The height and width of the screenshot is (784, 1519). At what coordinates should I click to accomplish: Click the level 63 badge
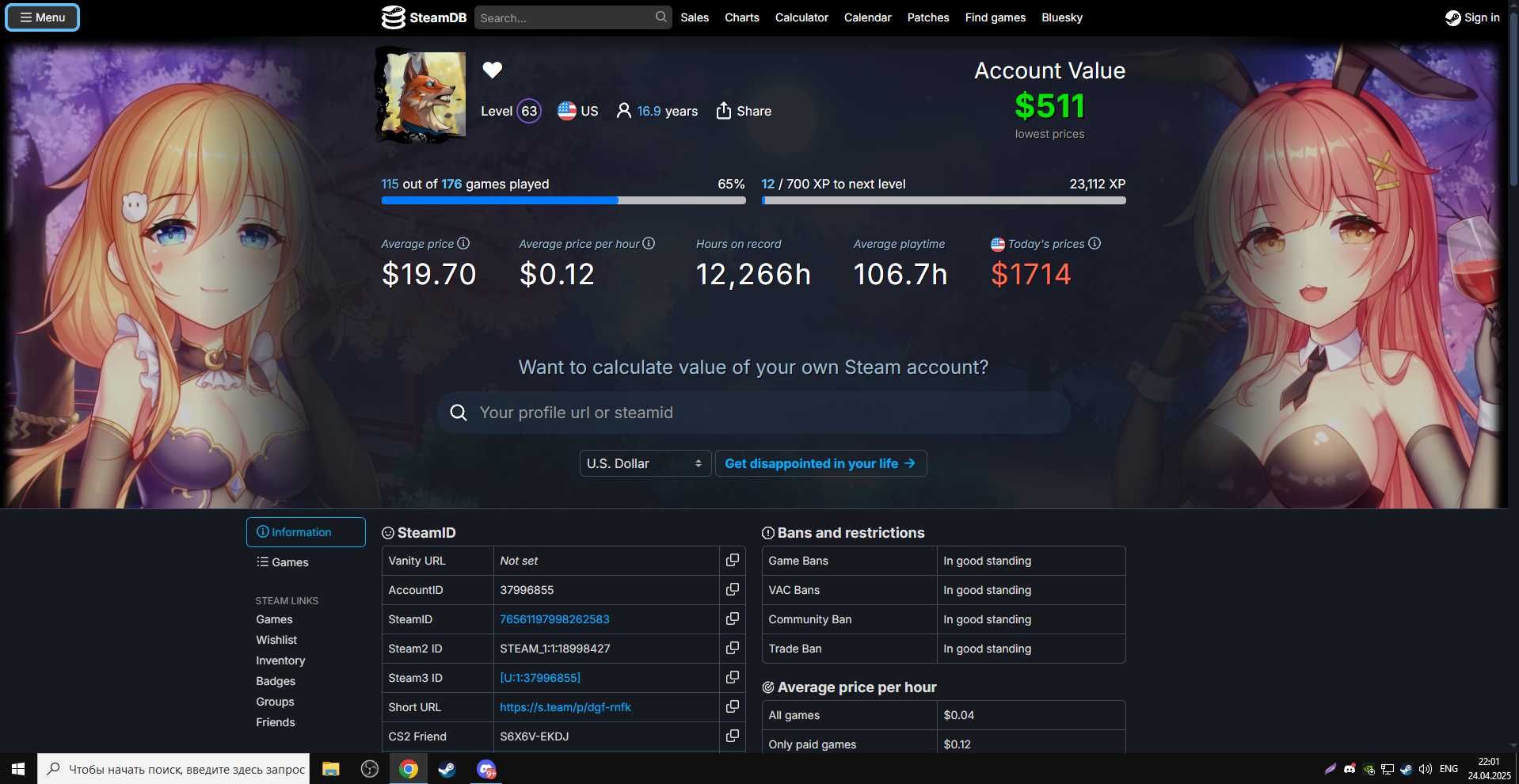point(529,111)
